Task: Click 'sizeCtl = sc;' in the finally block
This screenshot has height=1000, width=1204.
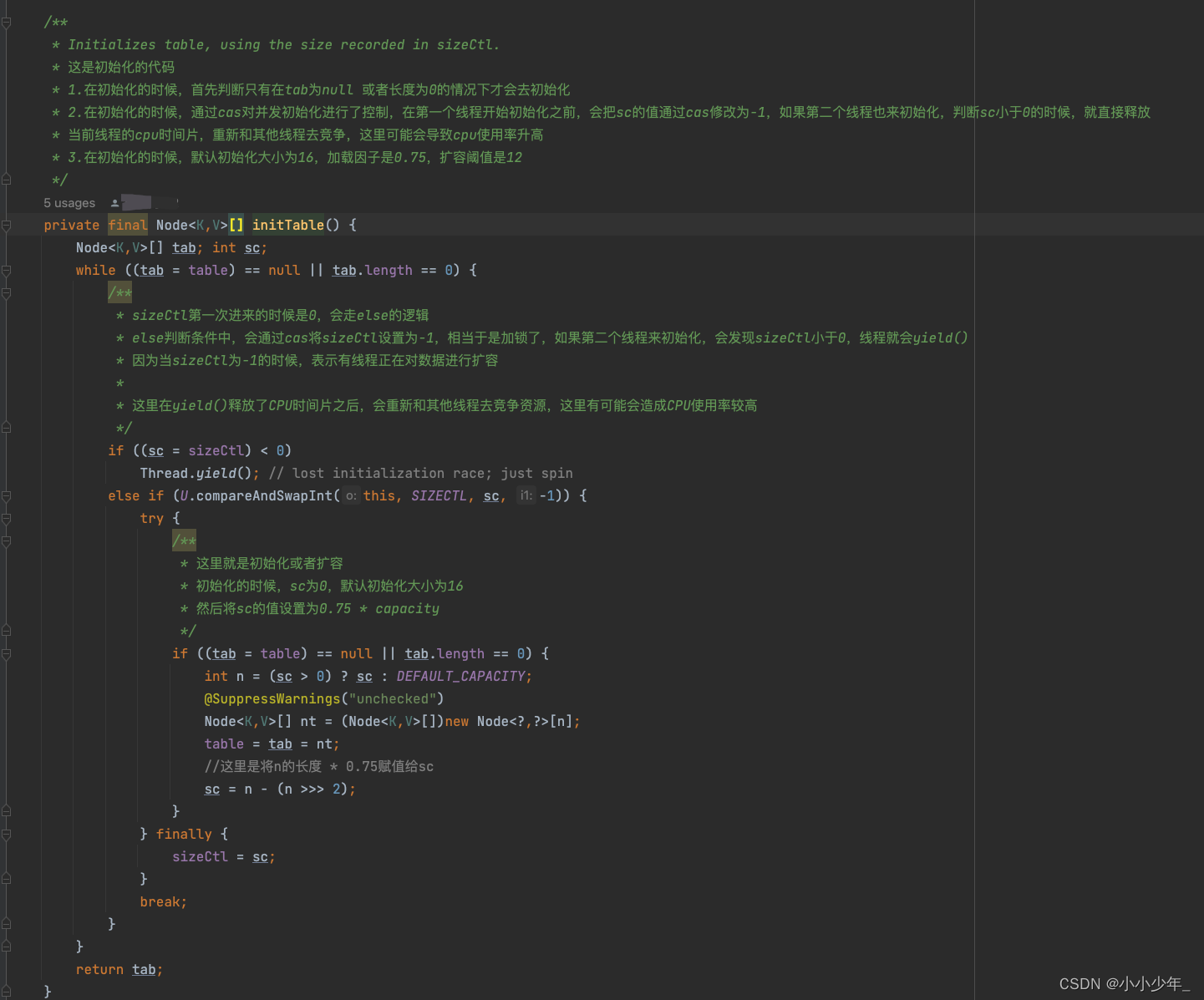Action: point(224,856)
